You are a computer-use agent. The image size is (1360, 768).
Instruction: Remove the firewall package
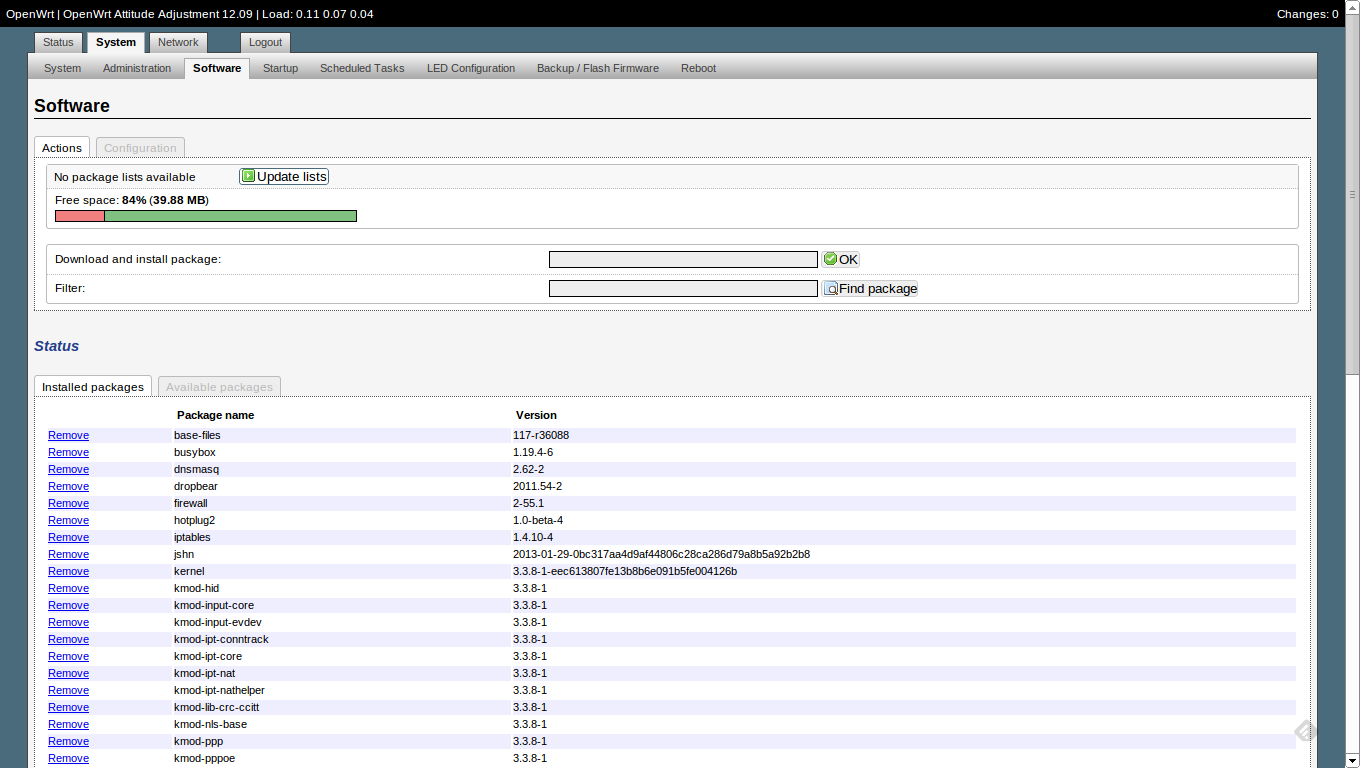tap(68, 503)
